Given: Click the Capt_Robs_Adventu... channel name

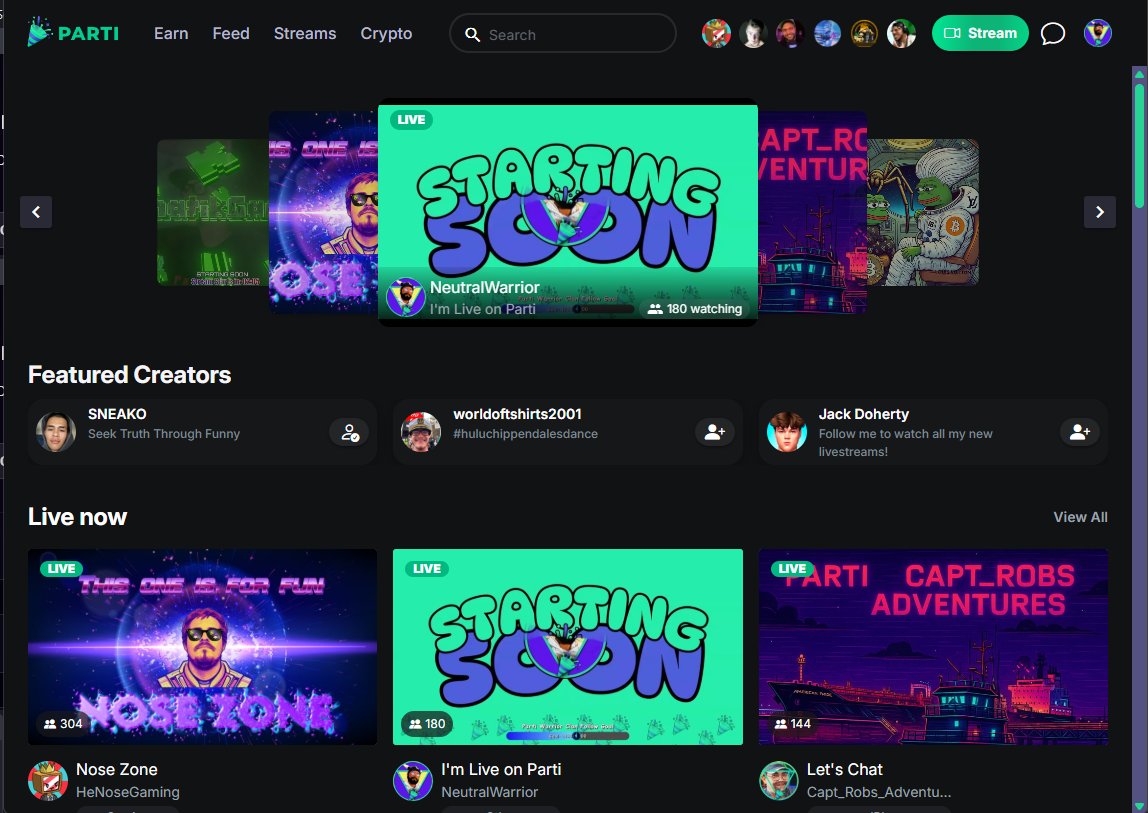Looking at the screenshot, I should pyautogui.click(x=879, y=792).
